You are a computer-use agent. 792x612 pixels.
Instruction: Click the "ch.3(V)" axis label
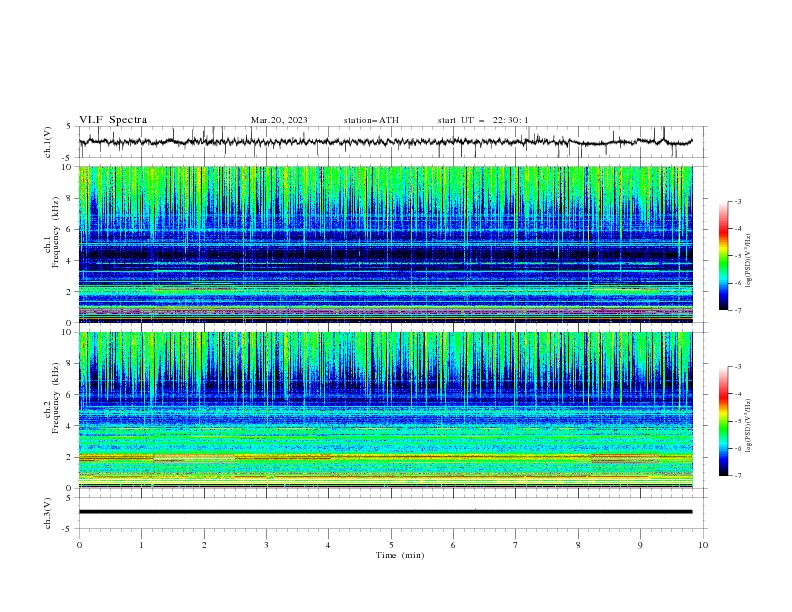(48, 513)
